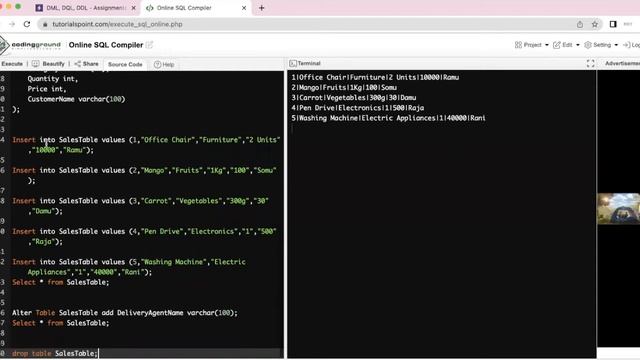Click terminal row '3|Carrot|Vegetables'

tap(353, 98)
